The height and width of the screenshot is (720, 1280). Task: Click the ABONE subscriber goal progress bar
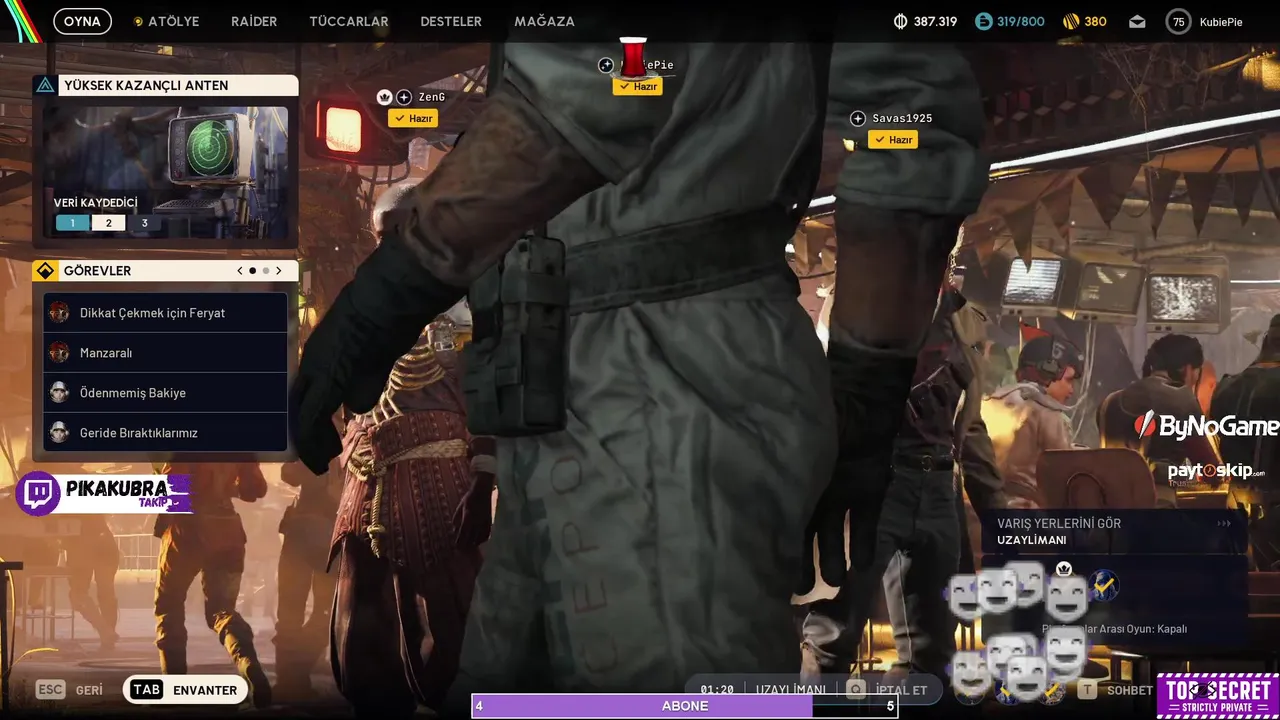(685, 706)
